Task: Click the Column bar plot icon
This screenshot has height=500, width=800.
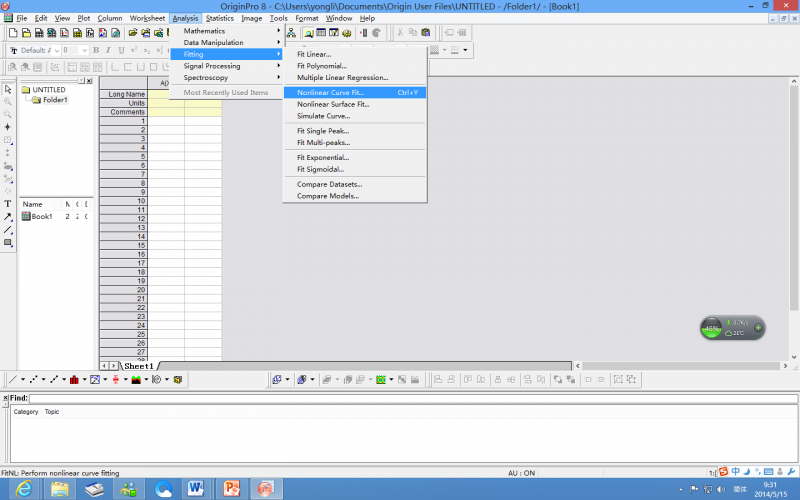Action: tap(74, 380)
